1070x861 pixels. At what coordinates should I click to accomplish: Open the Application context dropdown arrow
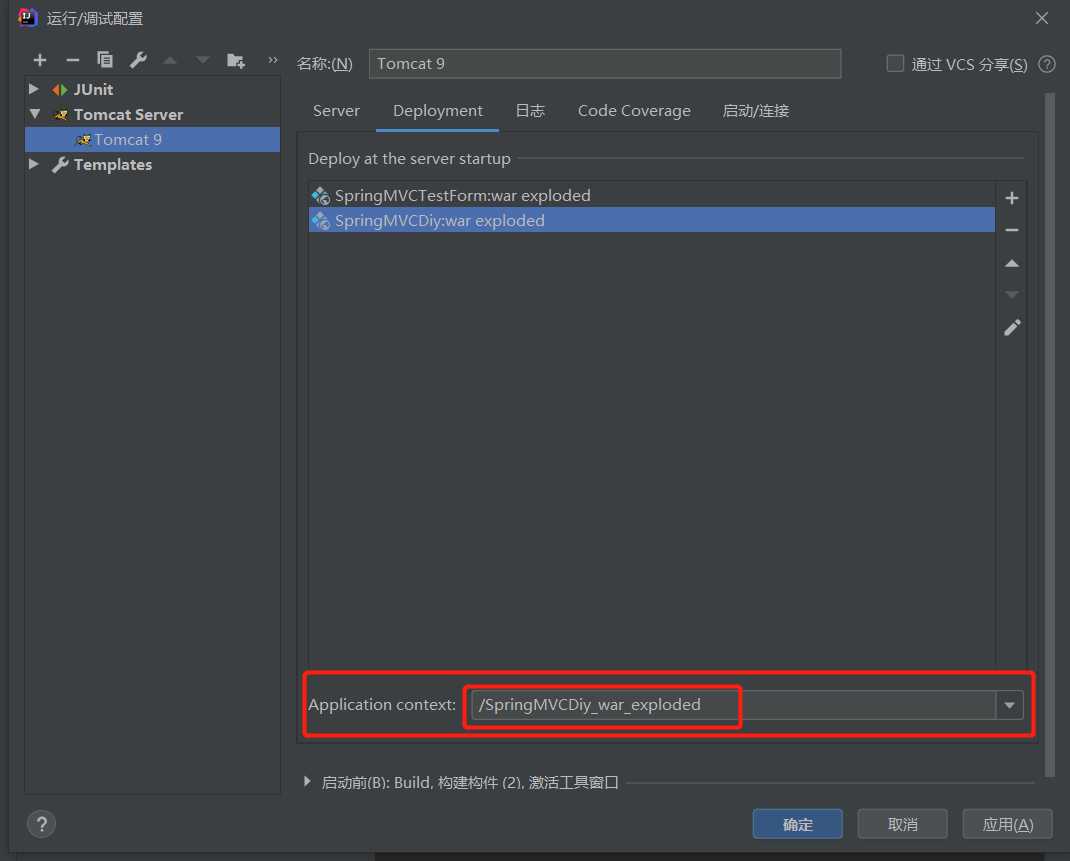[1009, 705]
